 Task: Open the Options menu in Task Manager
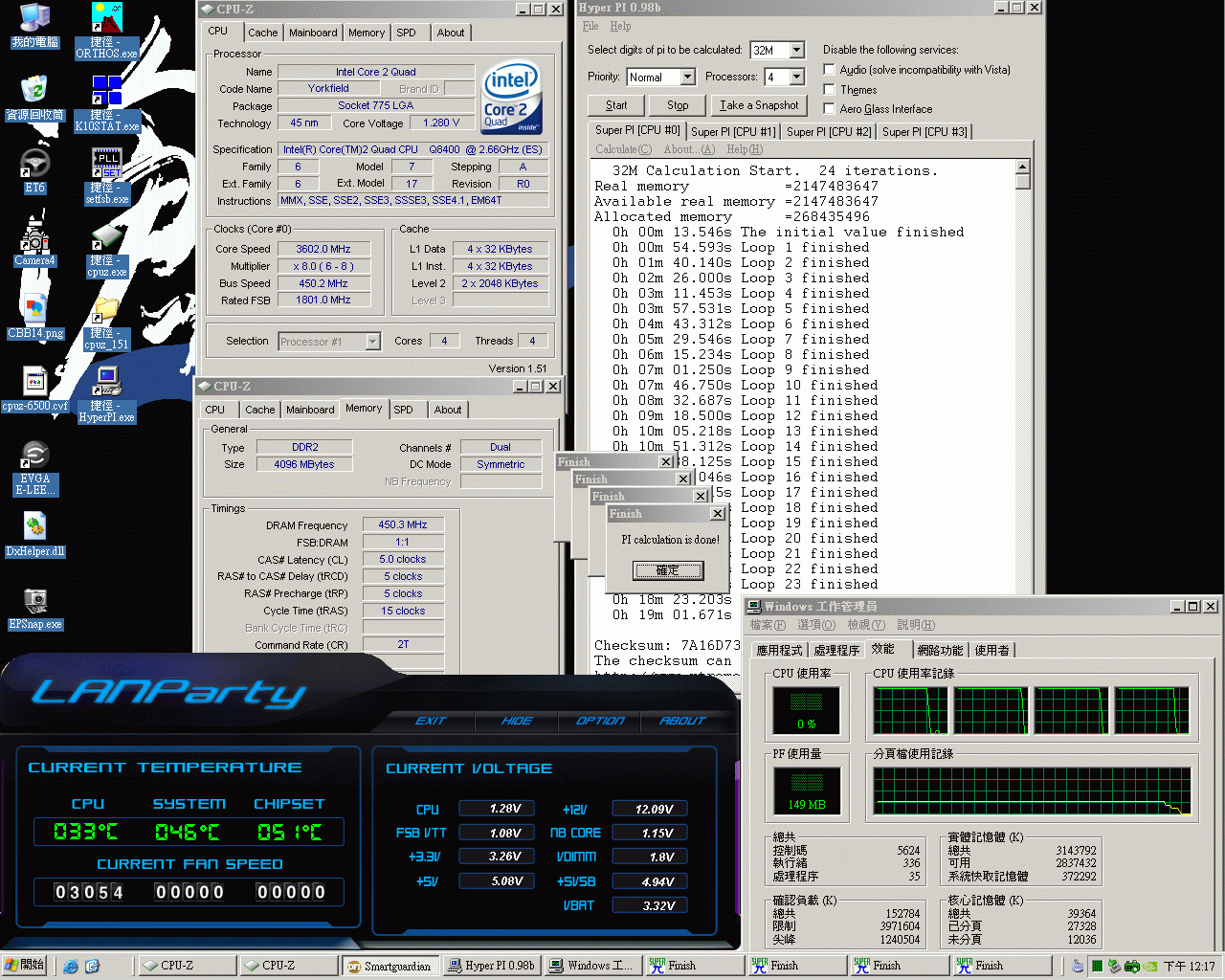pyautogui.click(x=815, y=625)
